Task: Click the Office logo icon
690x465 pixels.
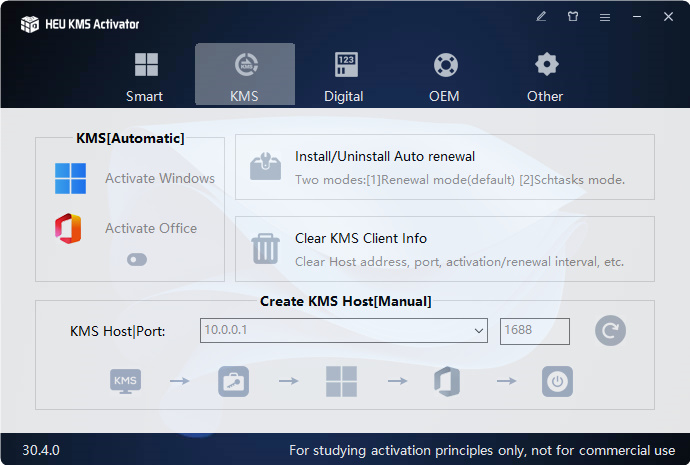Action: point(68,228)
